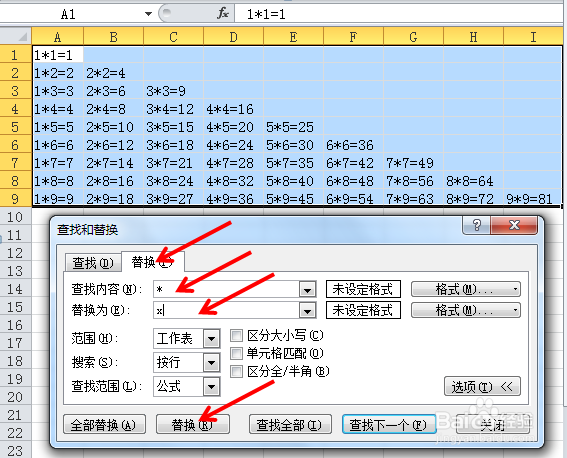Click cell containing 2*2=4
Viewport: 567px width, 458px height.
(114, 73)
